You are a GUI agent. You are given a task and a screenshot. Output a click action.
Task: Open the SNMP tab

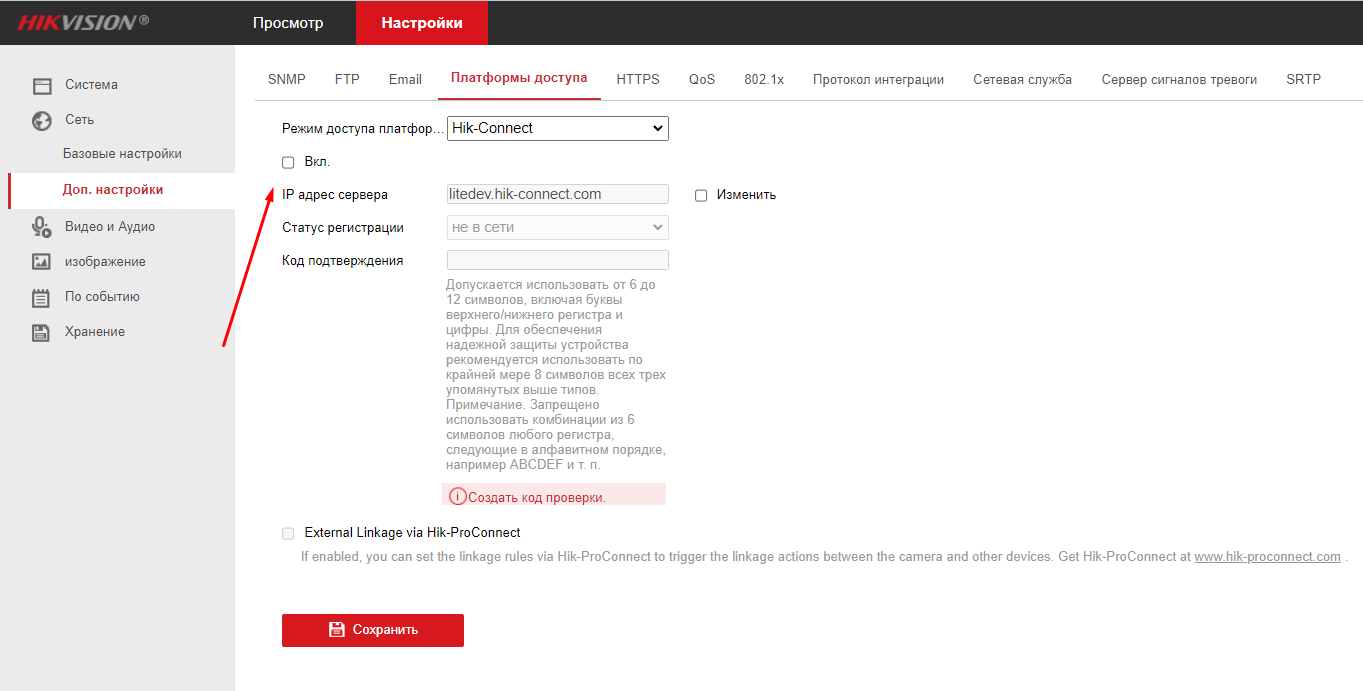click(x=287, y=79)
